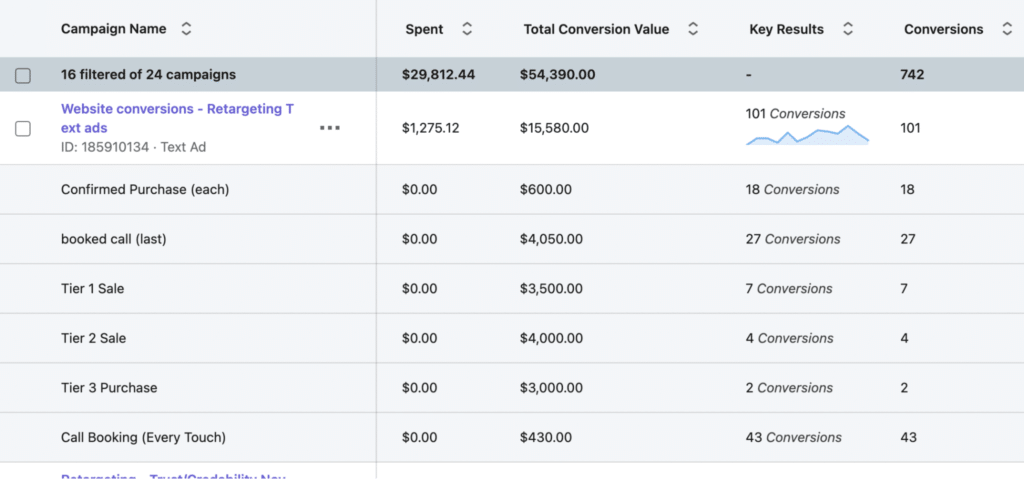1024x479 pixels.
Task: Click the Campaign Name column header
Action: (114, 29)
